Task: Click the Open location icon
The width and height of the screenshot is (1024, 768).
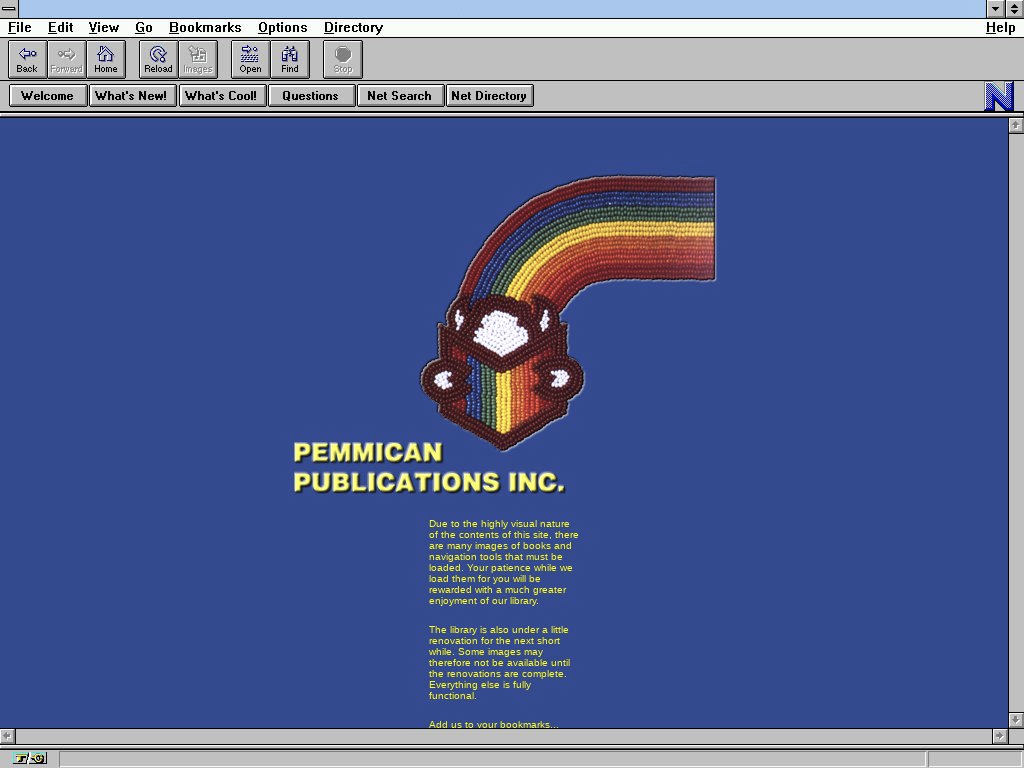Action: 250,59
